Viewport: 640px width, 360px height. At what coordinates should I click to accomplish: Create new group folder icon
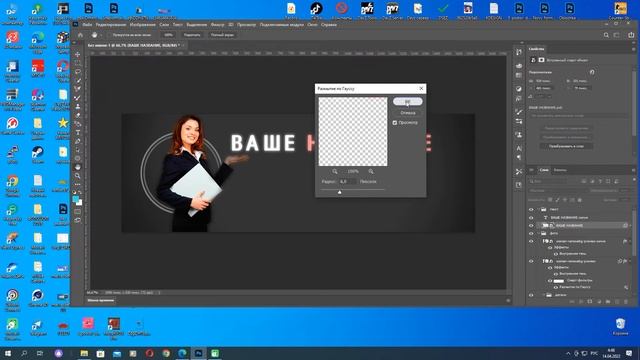tap(608, 302)
